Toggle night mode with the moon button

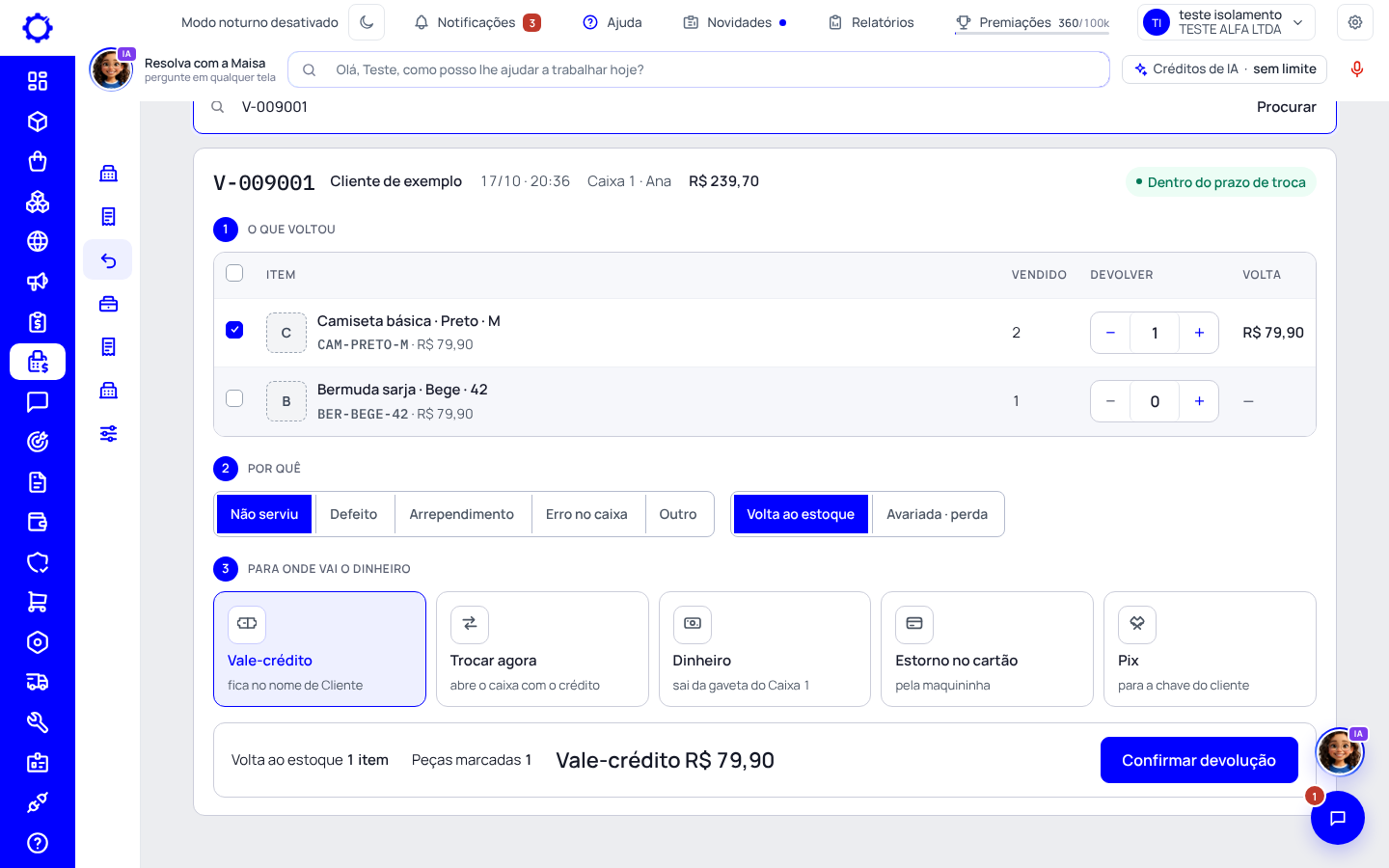(x=367, y=22)
